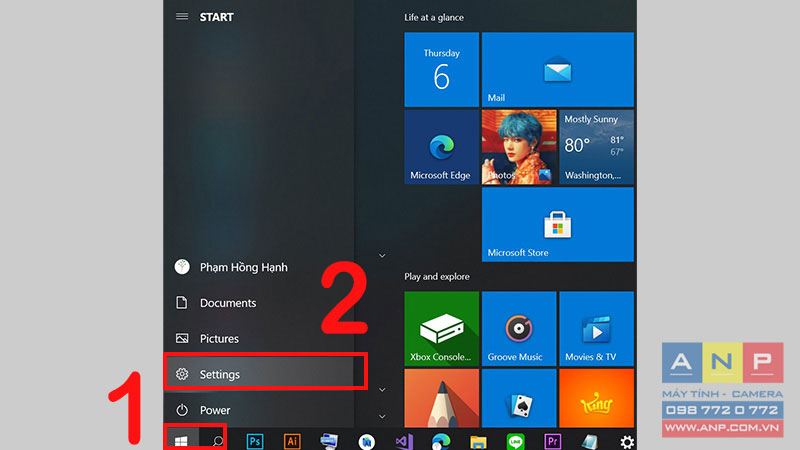Expand chevron beside Settings row

[382, 390]
